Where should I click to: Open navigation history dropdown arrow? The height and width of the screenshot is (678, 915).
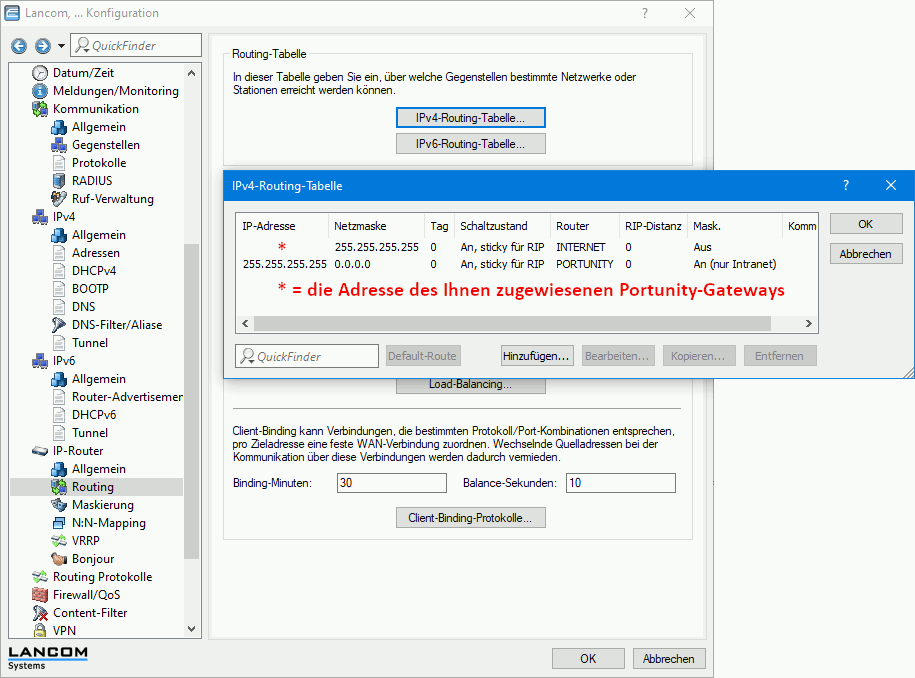click(x=61, y=46)
